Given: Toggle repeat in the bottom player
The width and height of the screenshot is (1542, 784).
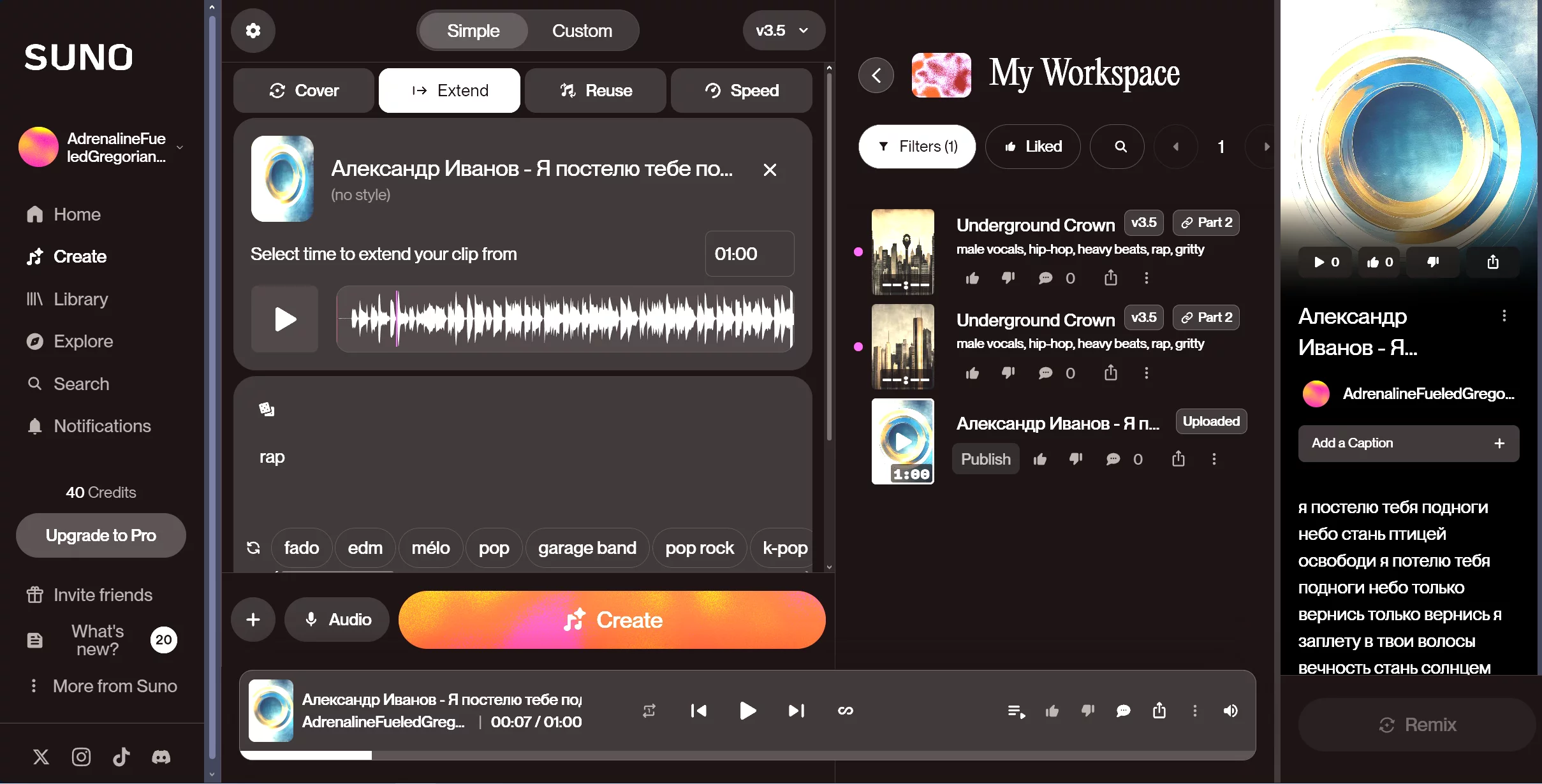Looking at the screenshot, I should 649,711.
